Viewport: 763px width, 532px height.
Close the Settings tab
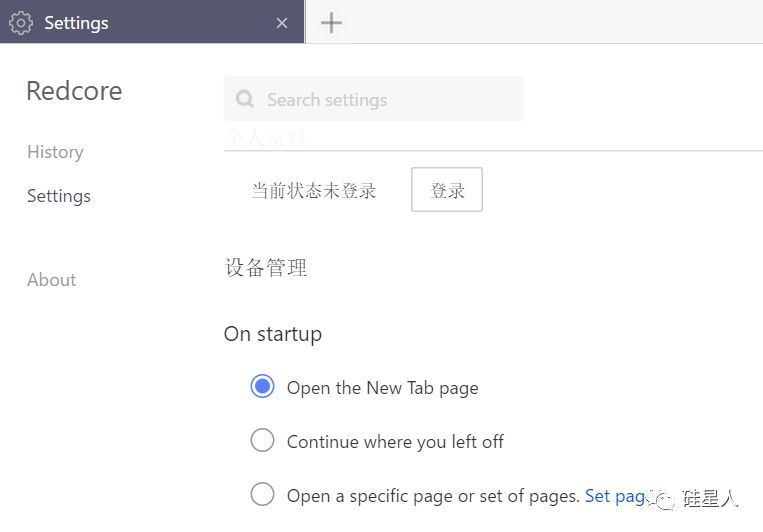coord(282,23)
